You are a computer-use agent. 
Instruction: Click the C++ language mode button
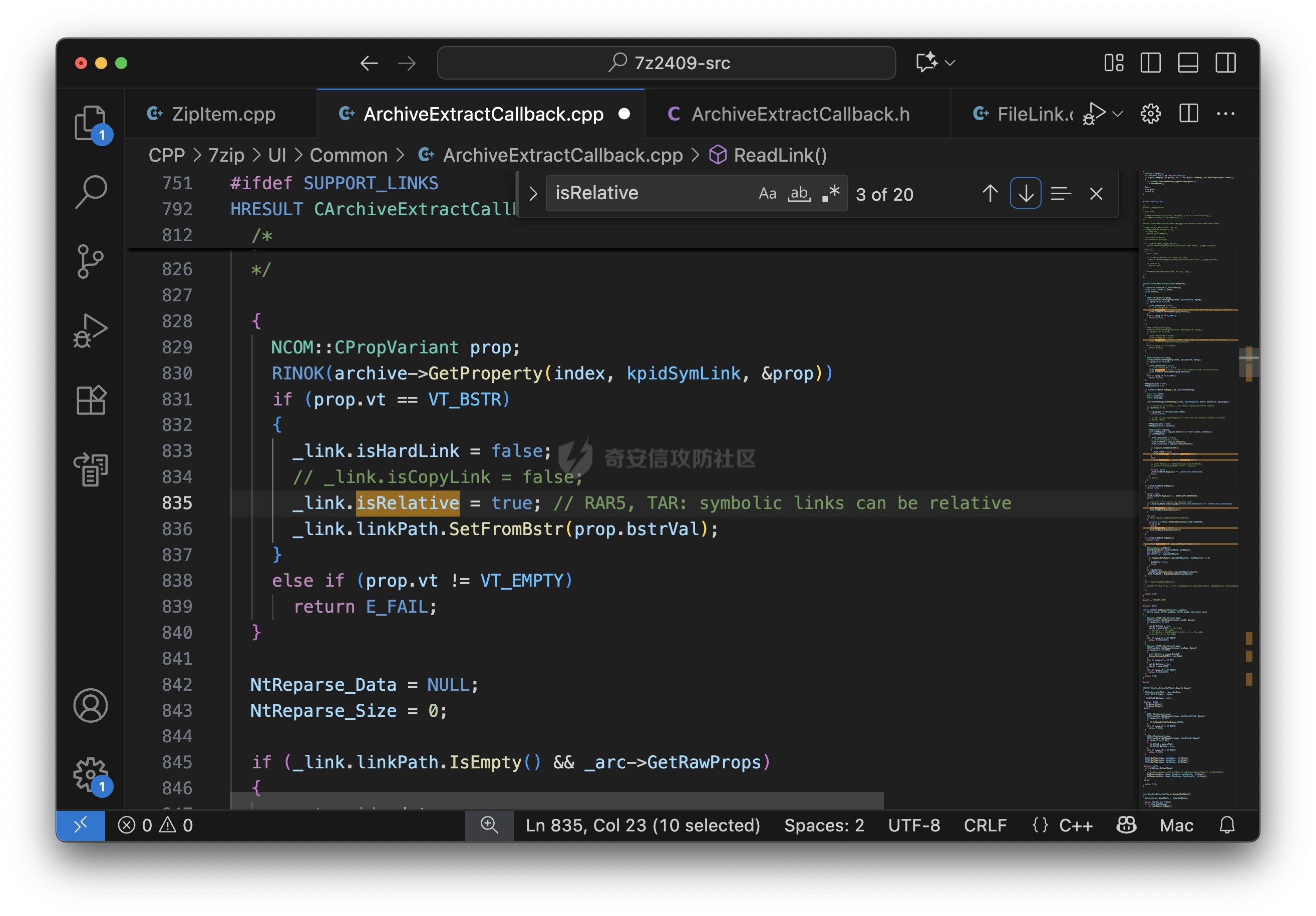coord(1075,825)
